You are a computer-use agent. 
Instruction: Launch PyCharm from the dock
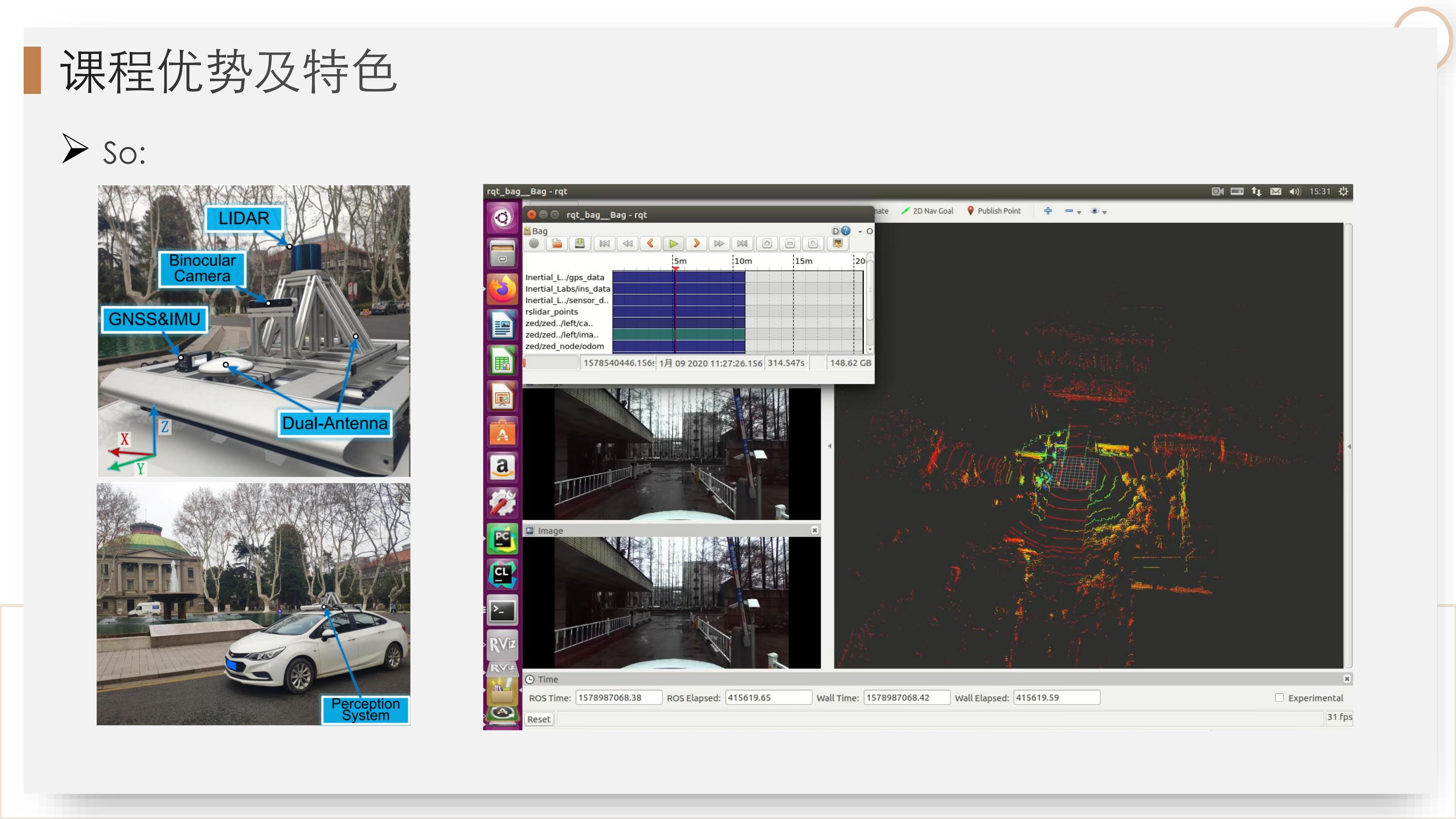click(x=502, y=539)
